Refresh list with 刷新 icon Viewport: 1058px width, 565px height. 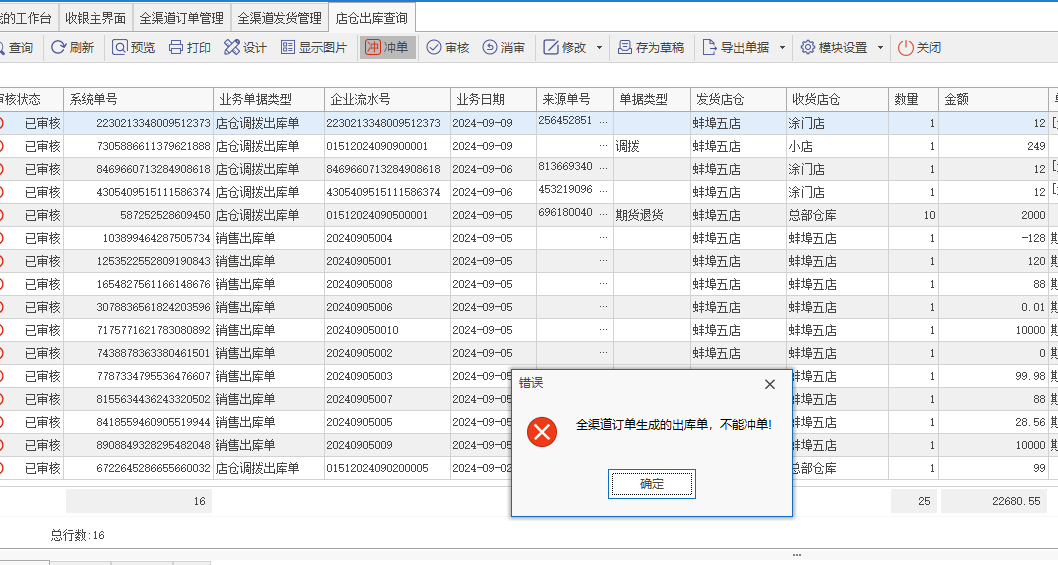coord(58,47)
